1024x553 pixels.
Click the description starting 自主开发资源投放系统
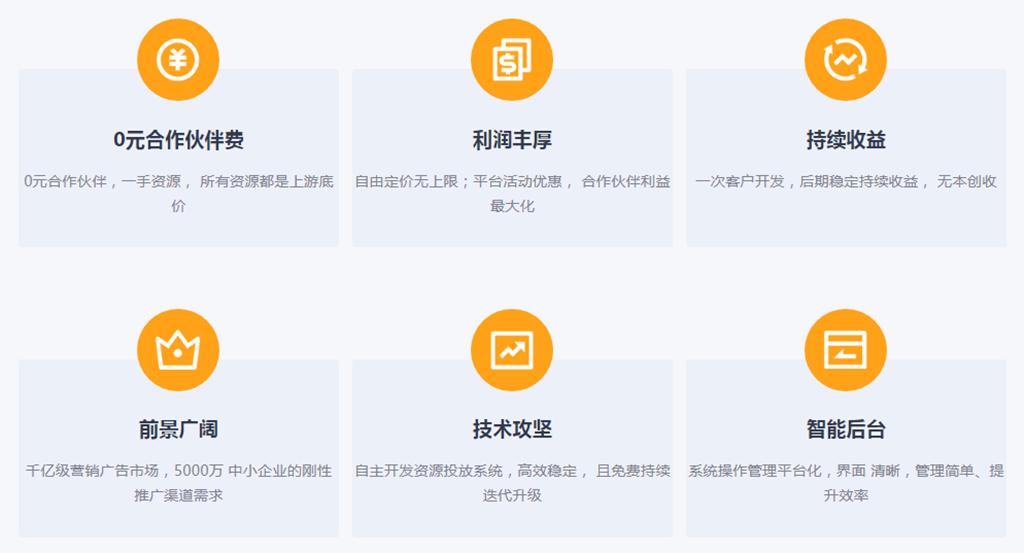point(512,483)
